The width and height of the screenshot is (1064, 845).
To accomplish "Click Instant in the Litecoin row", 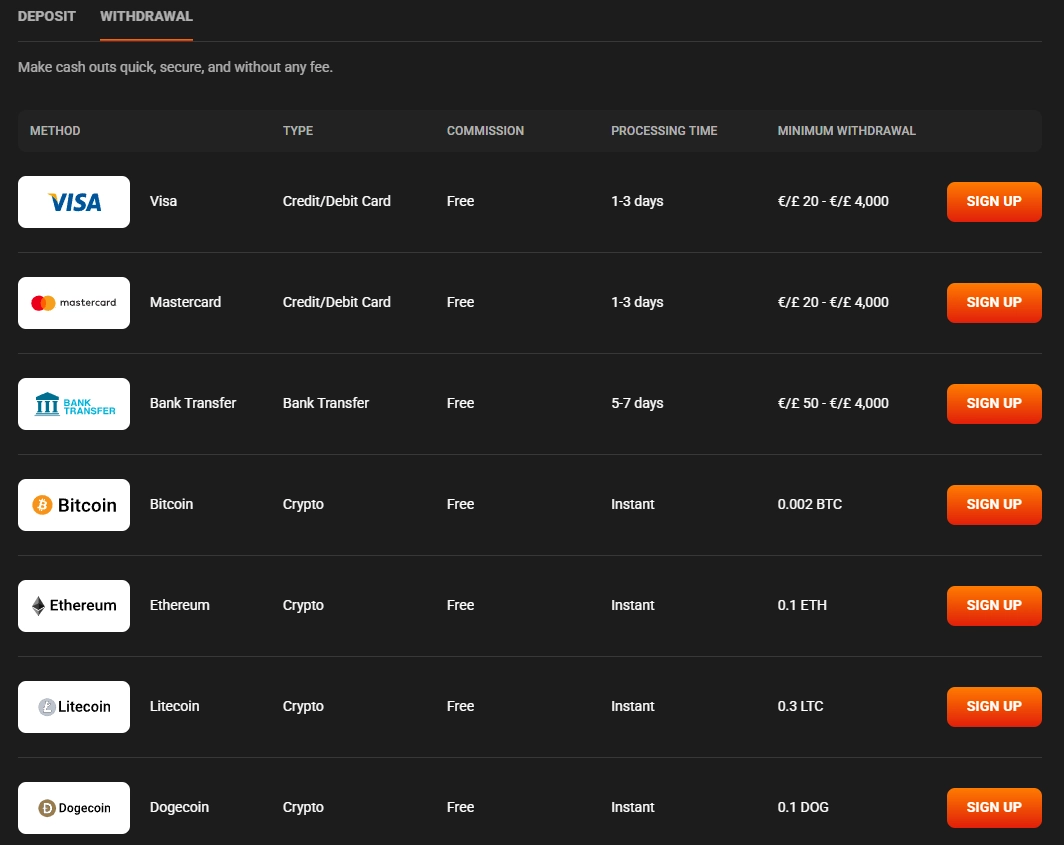I will (632, 707).
